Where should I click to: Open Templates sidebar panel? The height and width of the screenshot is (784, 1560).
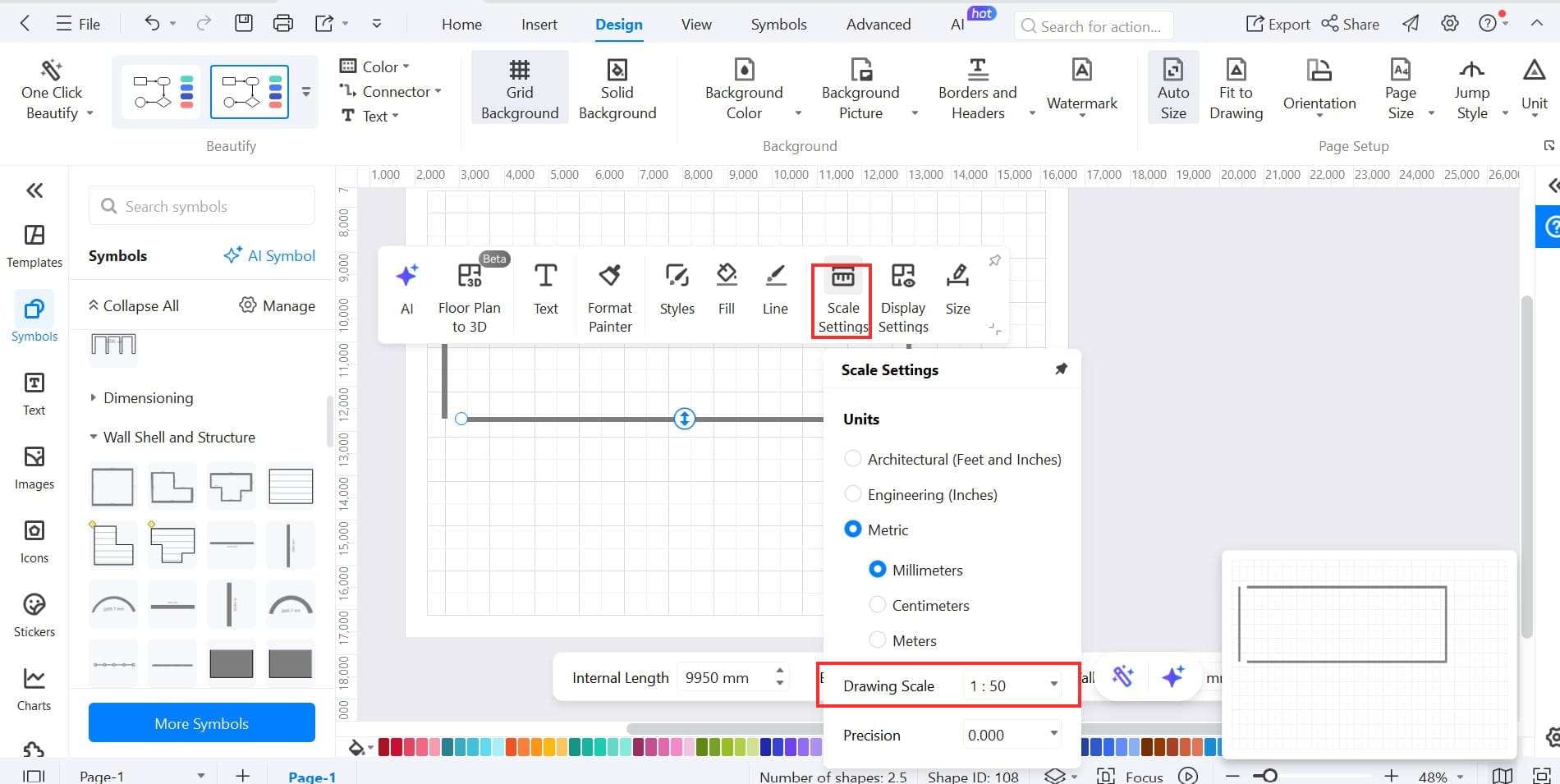(34, 246)
